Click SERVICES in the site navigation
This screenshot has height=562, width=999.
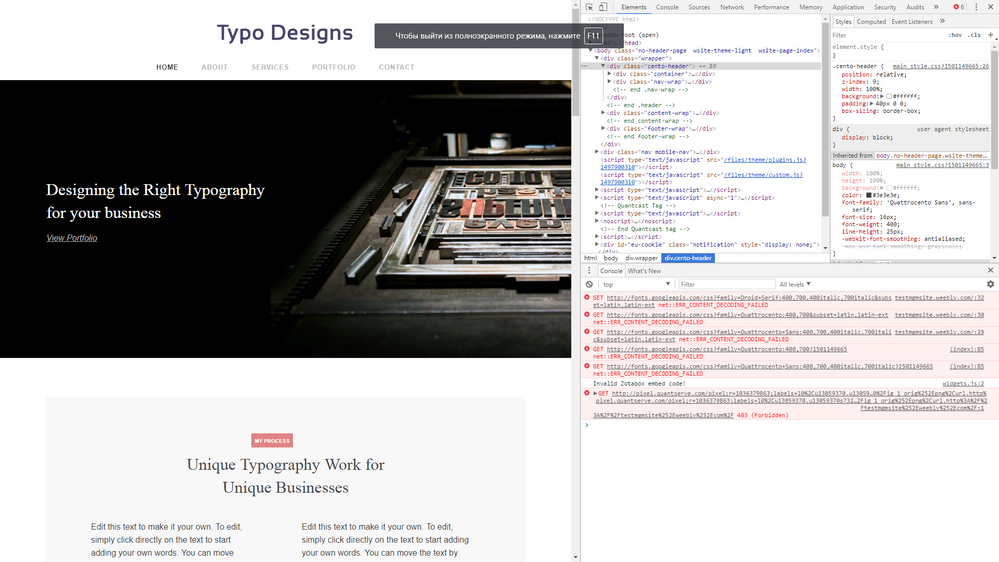(270, 68)
